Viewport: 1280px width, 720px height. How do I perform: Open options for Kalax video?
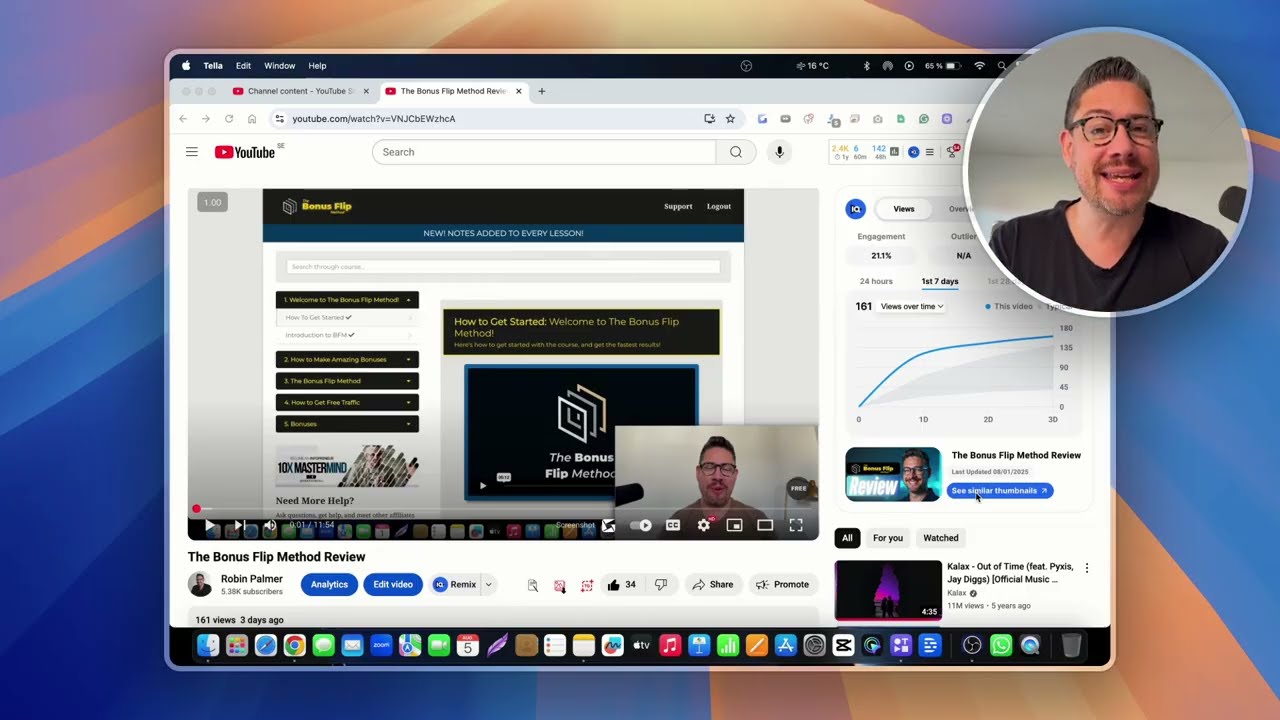[1087, 568]
